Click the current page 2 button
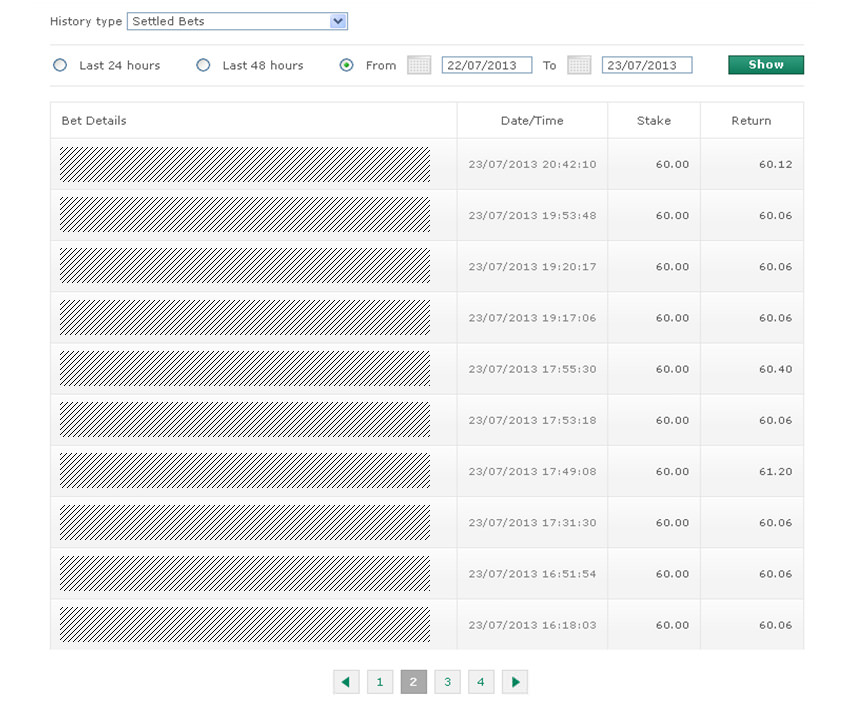Viewport: 854px width, 703px height. (x=413, y=682)
